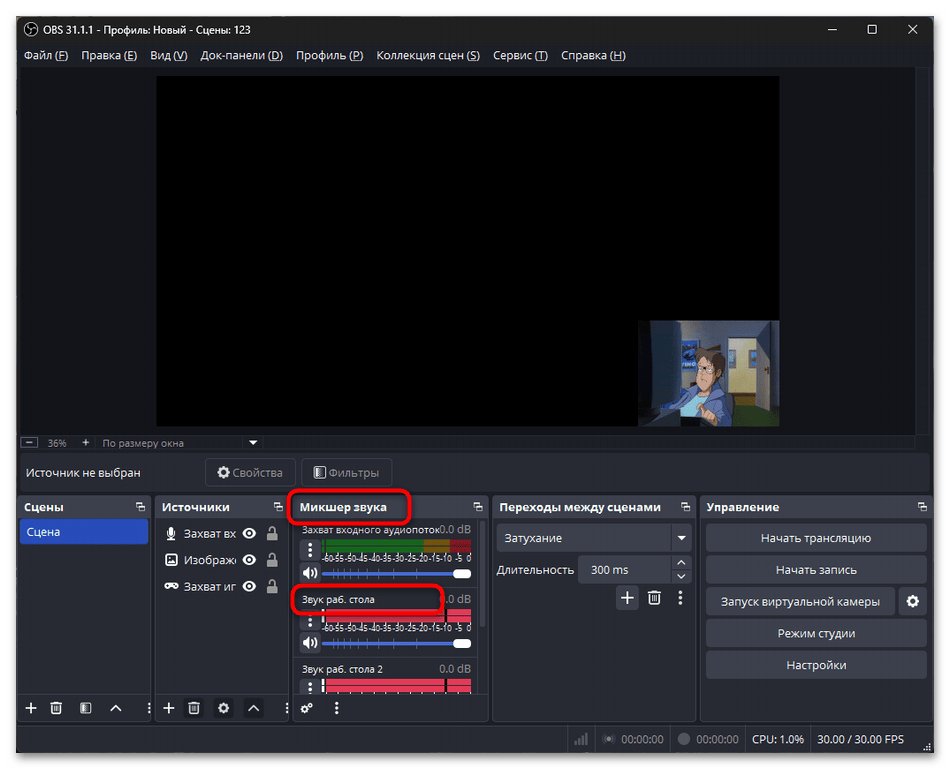Expand the Затухание transition dropdown

[x=682, y=538]
